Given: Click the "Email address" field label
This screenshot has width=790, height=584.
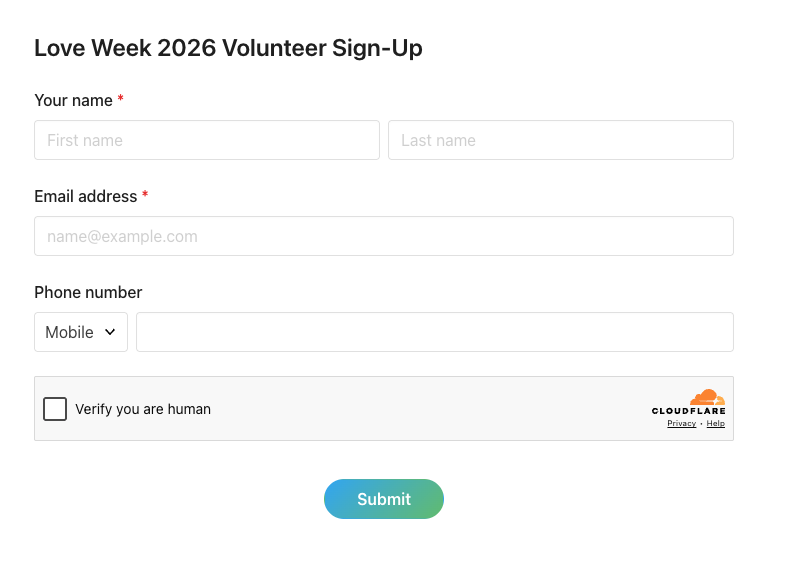Looking at the screenshot, I should 85,196.
